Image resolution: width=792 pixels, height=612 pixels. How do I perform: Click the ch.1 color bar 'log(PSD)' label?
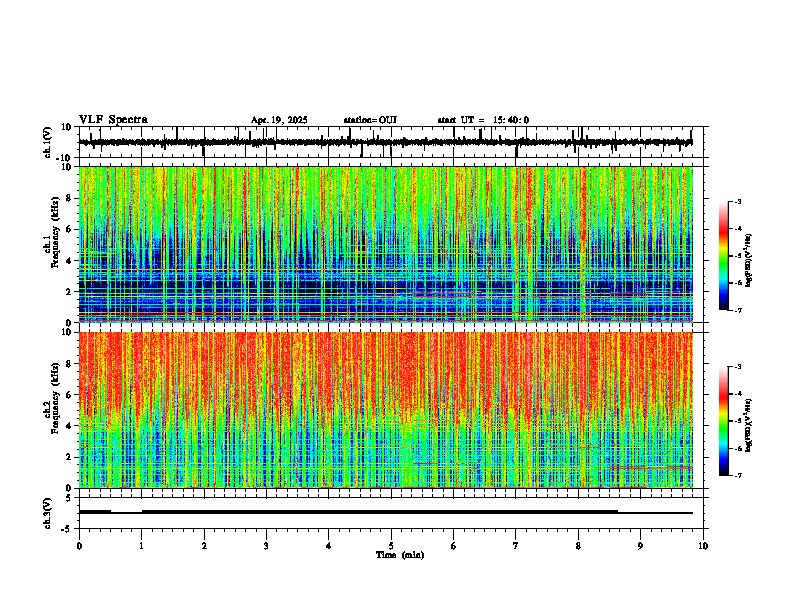click(749, 261)
